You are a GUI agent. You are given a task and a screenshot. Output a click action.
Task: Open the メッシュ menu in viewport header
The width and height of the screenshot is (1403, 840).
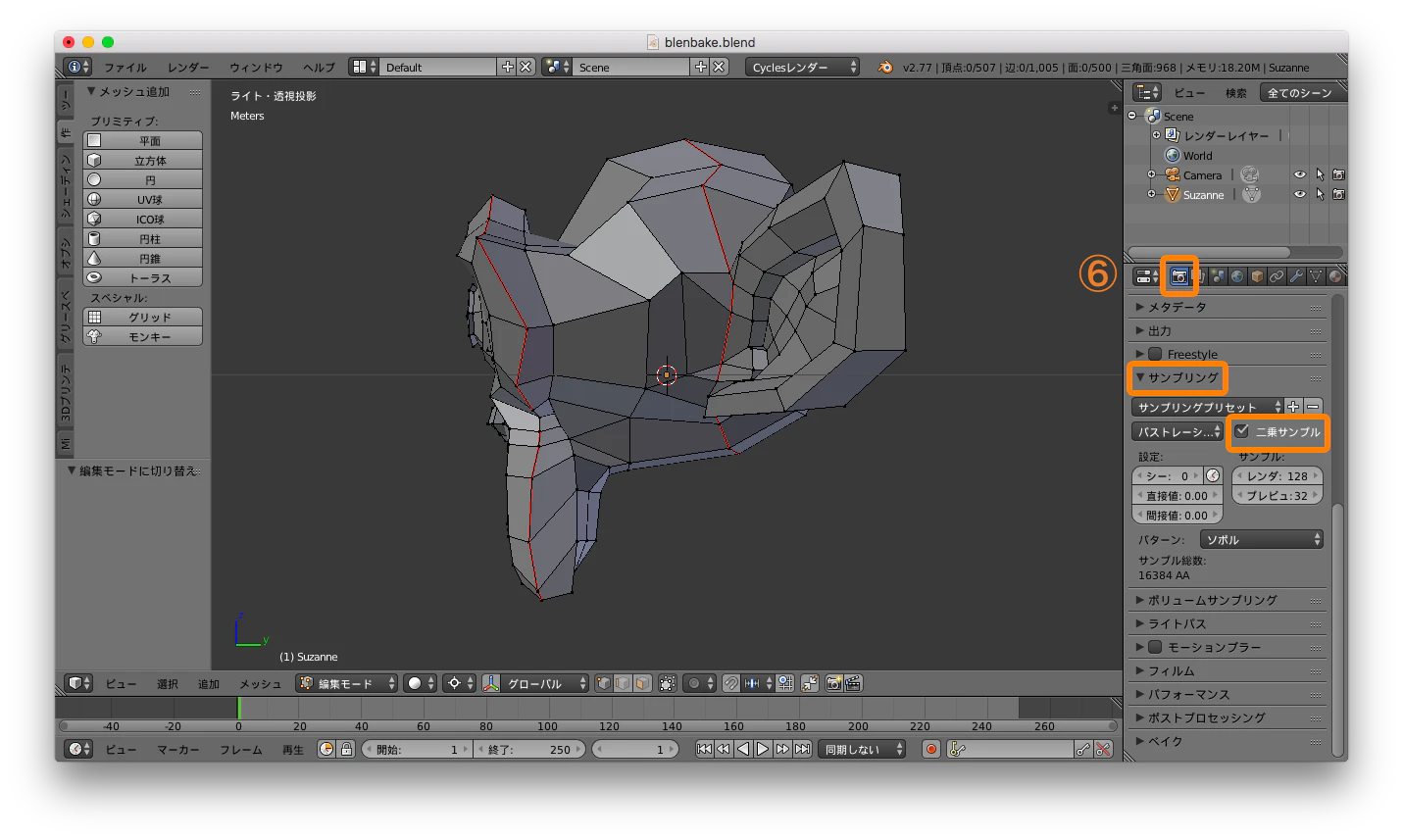(261, 683)
